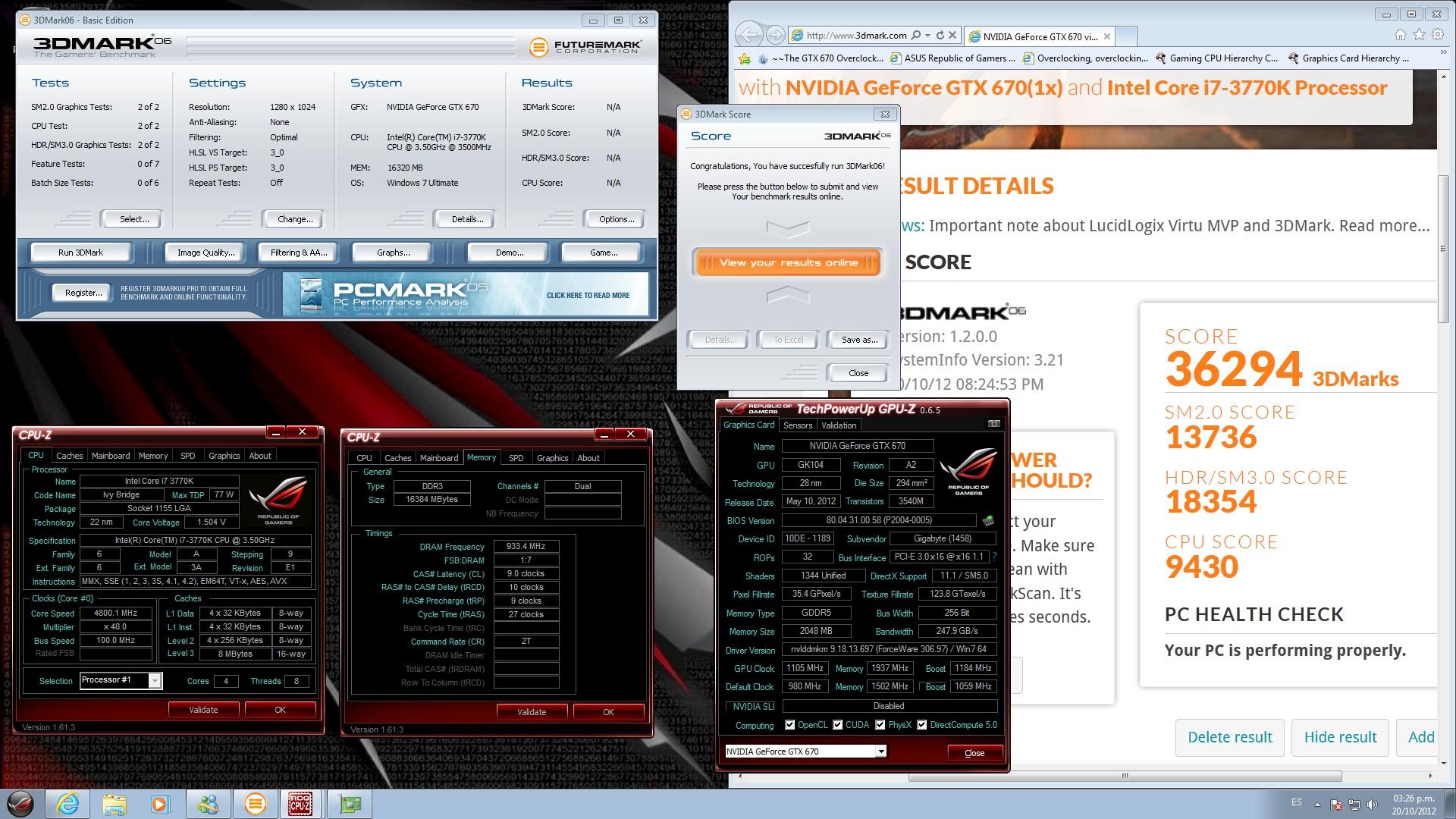Open Internet Explorer favorites star
This screenshot has width=1456, height=819.
click(1419, 35)
